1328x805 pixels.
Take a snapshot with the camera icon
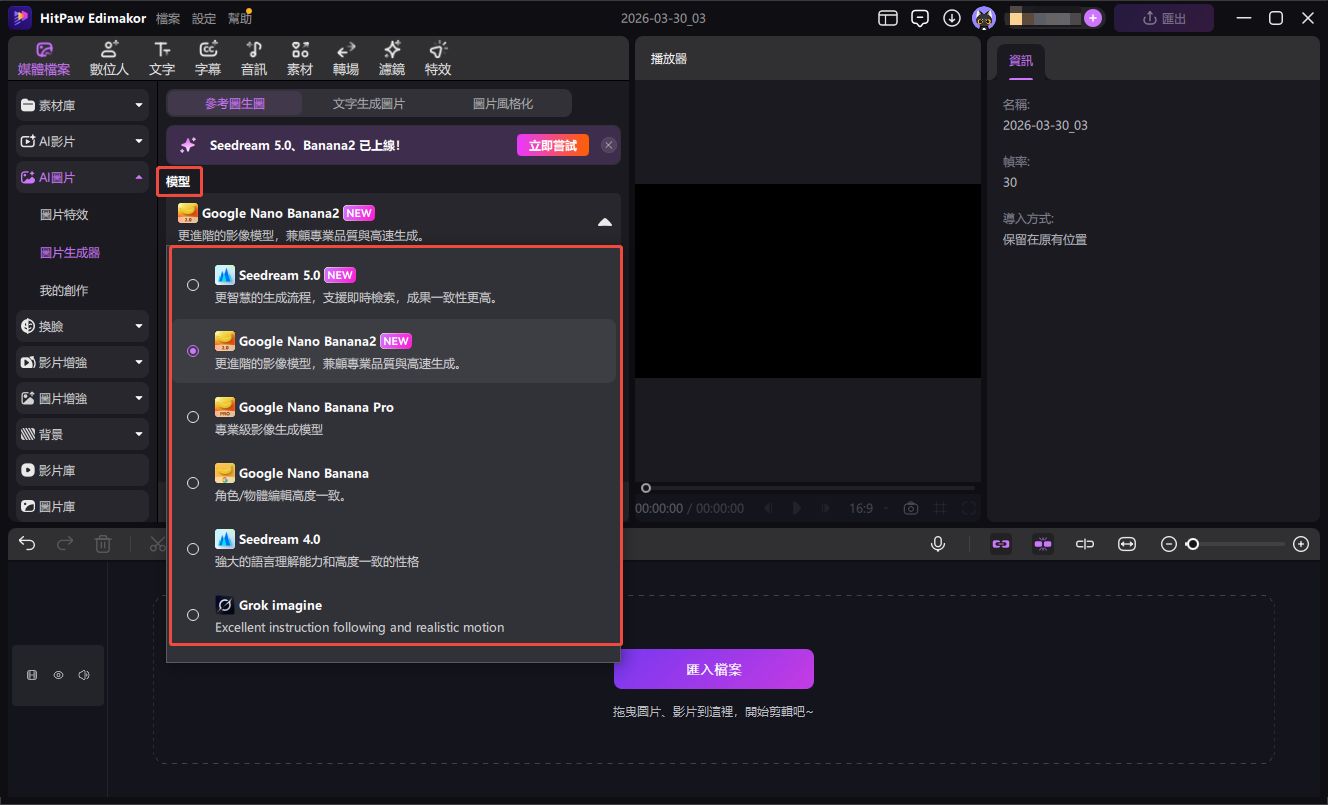coord(910,508)
